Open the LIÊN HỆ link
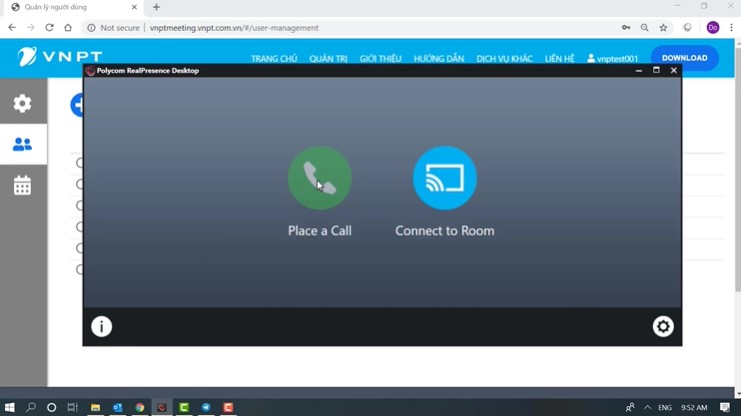Viewport: 741px width, 417px height. (x=559, y=59)
